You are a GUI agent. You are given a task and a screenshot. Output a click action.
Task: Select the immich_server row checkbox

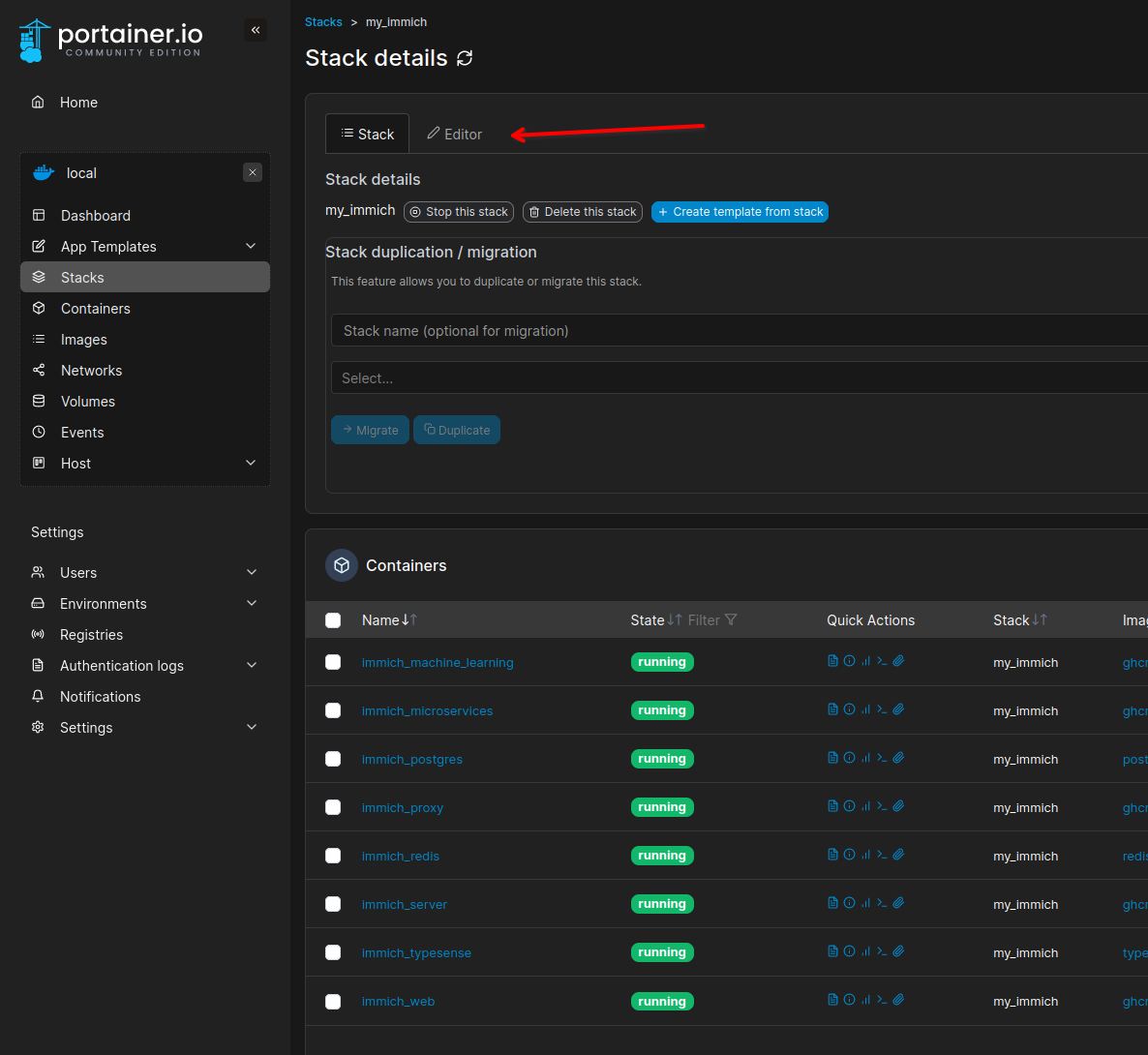pyautogui.click(x=333, y=903)
